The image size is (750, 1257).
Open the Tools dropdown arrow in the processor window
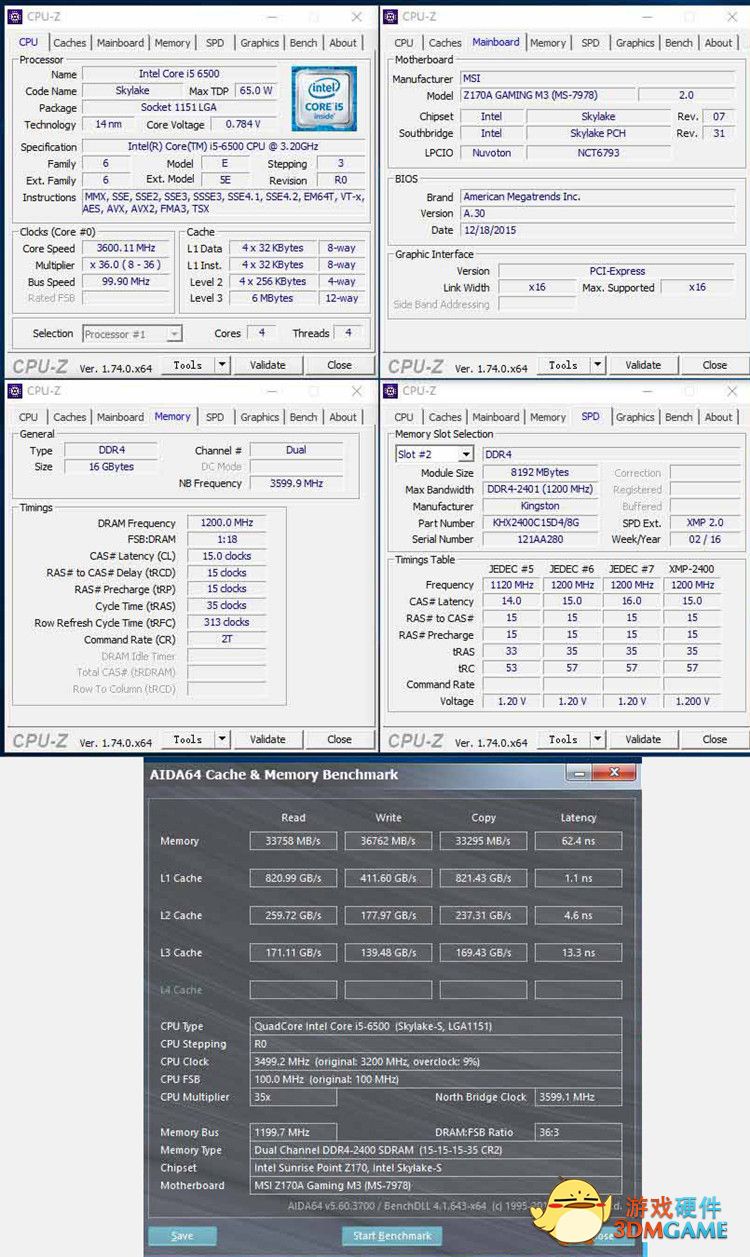[x=222, y=365]
